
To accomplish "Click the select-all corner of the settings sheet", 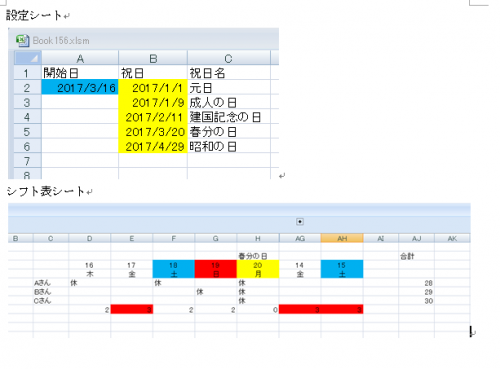I will pos(28,58).
